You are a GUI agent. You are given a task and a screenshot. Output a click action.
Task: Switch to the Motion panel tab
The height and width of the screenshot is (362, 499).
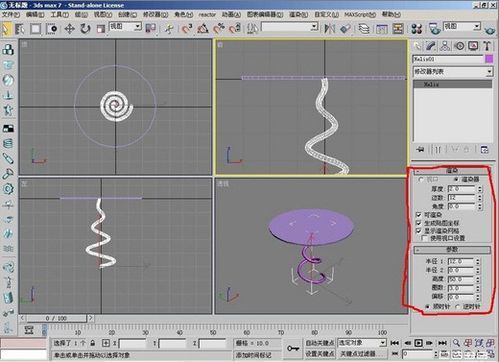click(459, 46)
